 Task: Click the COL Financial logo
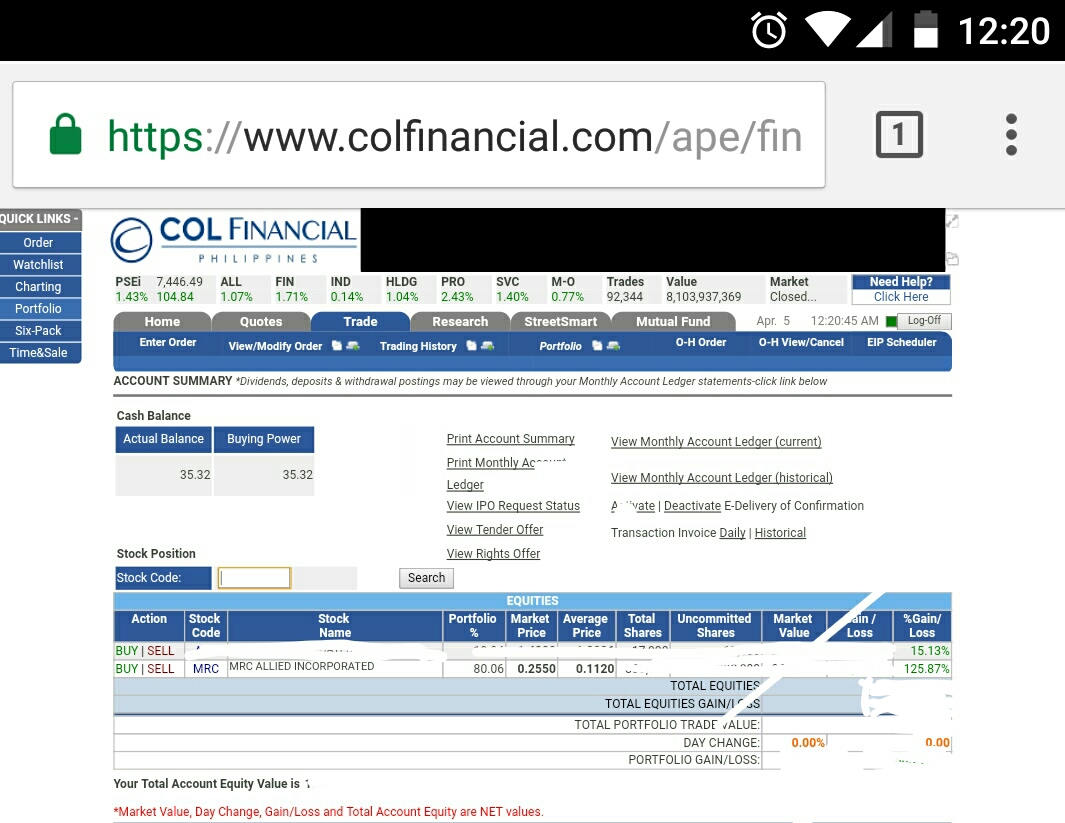click(234, 240)
